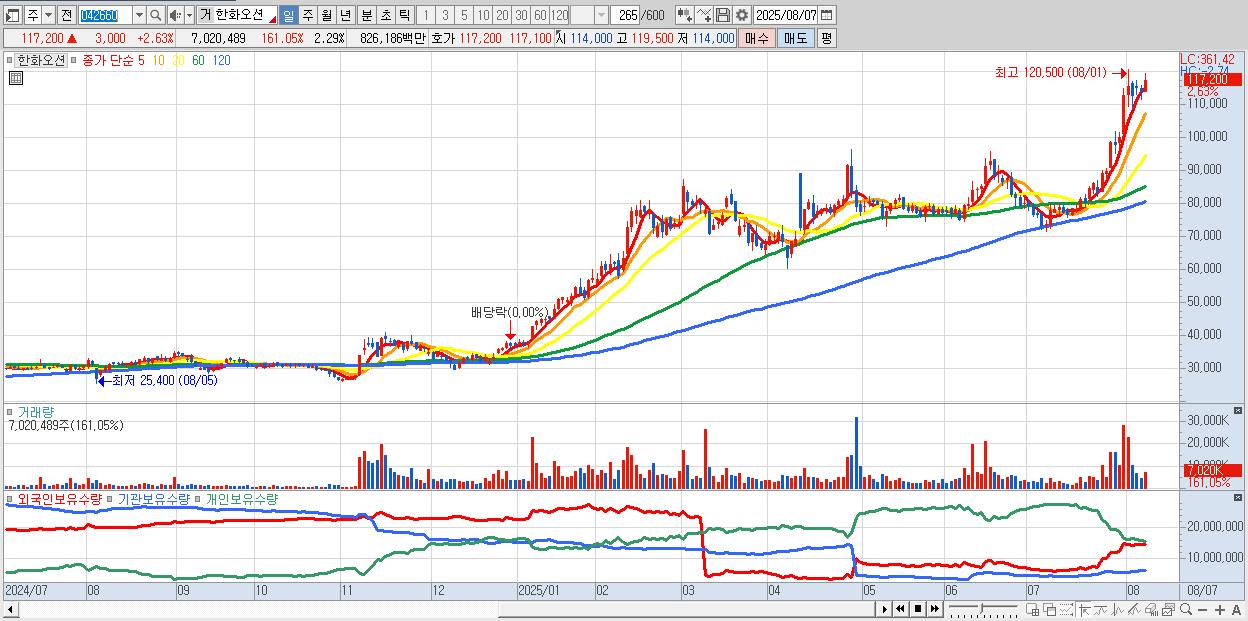Viewport: 1248px width, 621px height.
Task: Click the 매도 sell button
Action: pos(795,38)
